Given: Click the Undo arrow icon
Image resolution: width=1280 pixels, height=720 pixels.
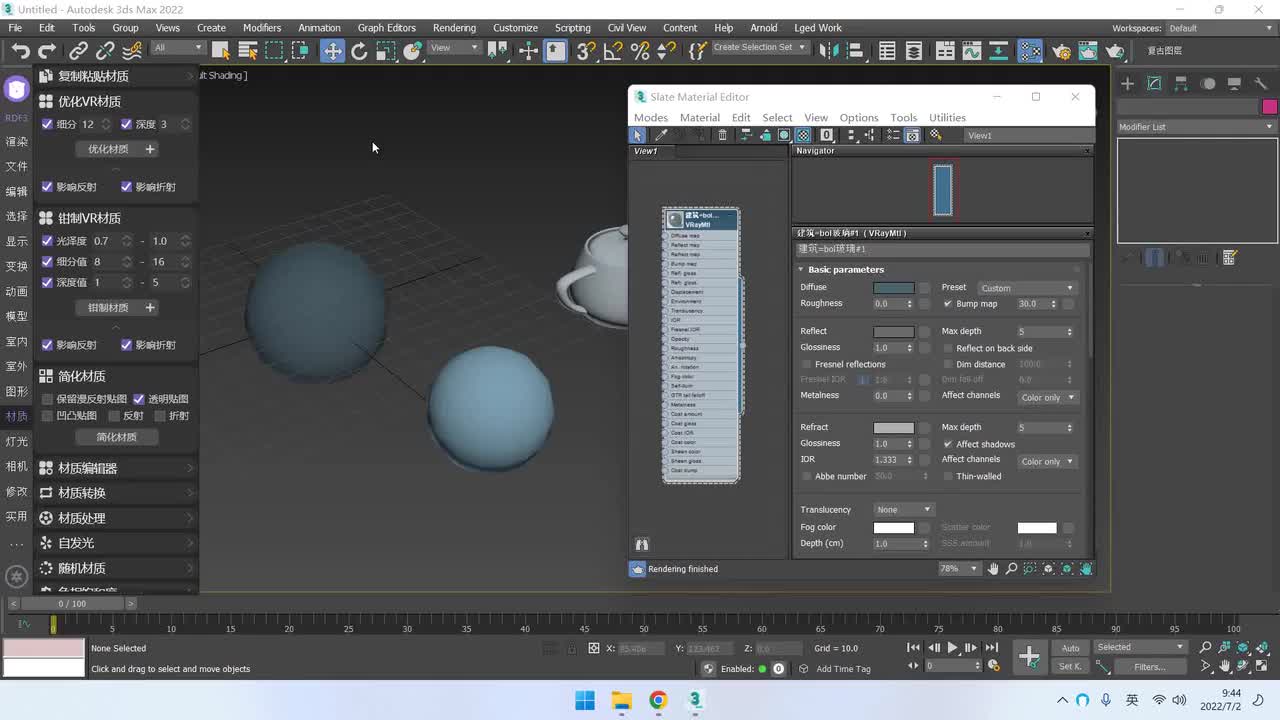Looking at the screenshot, I should (x=20, y=51).
